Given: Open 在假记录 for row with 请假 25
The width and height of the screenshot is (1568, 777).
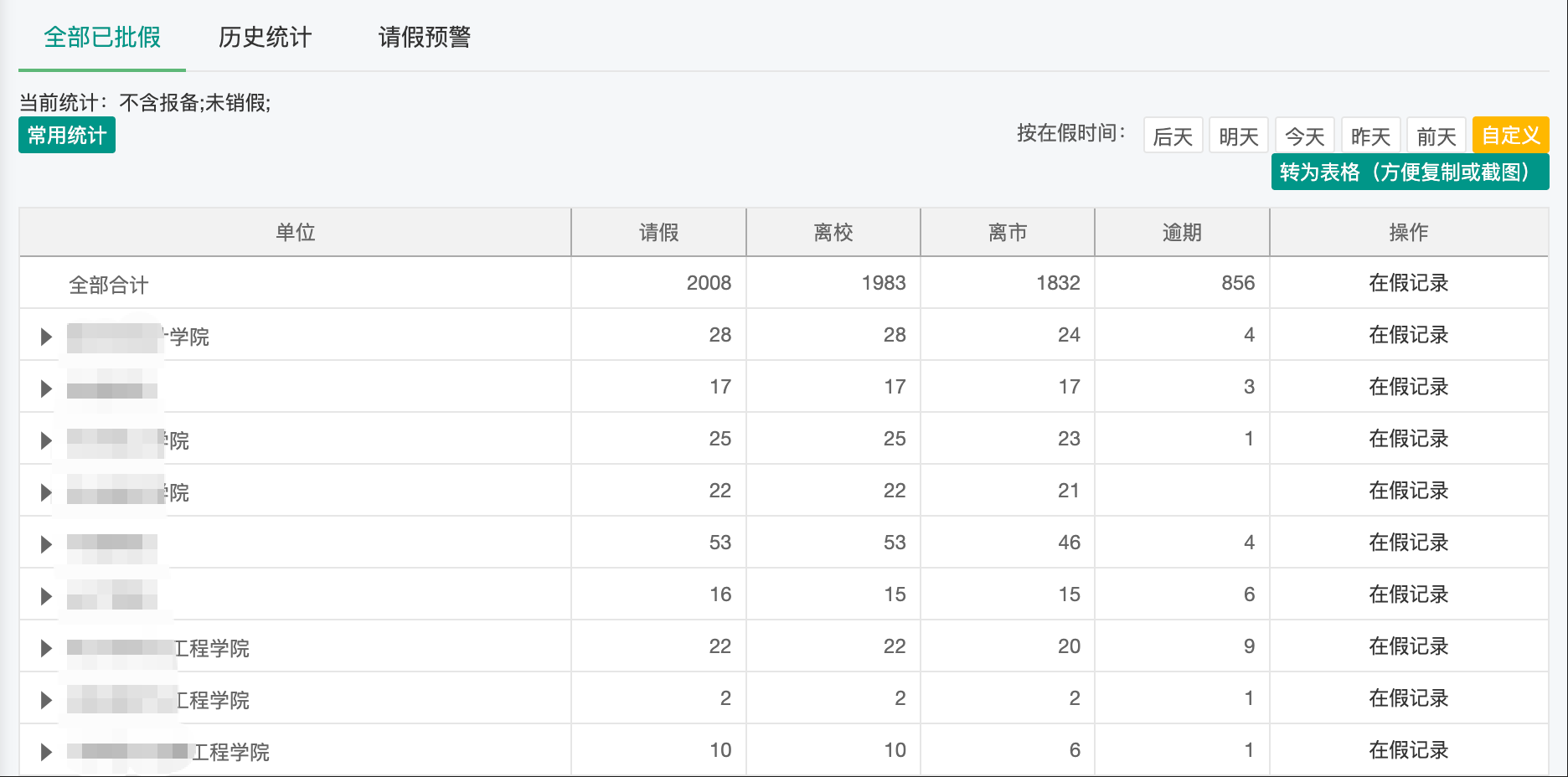Looking at the screenshot, I should click(x=1409, y=439).
